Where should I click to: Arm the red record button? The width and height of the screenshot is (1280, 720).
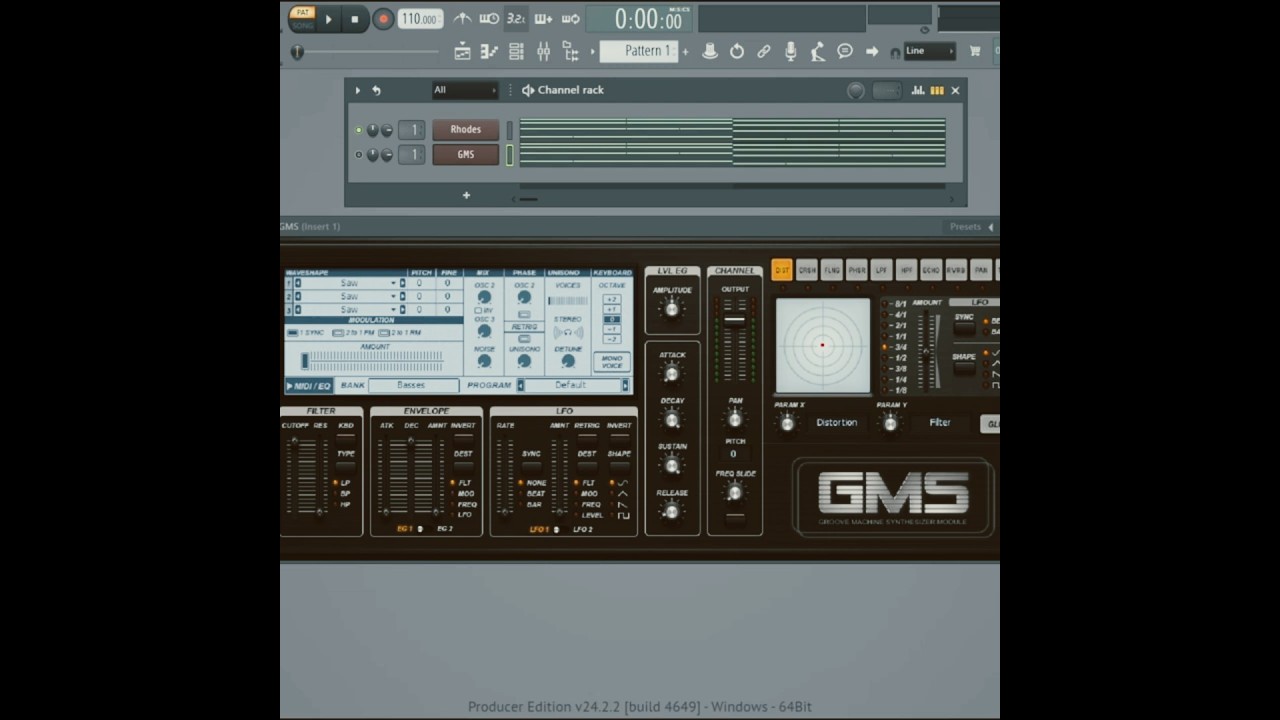(383, 18)
